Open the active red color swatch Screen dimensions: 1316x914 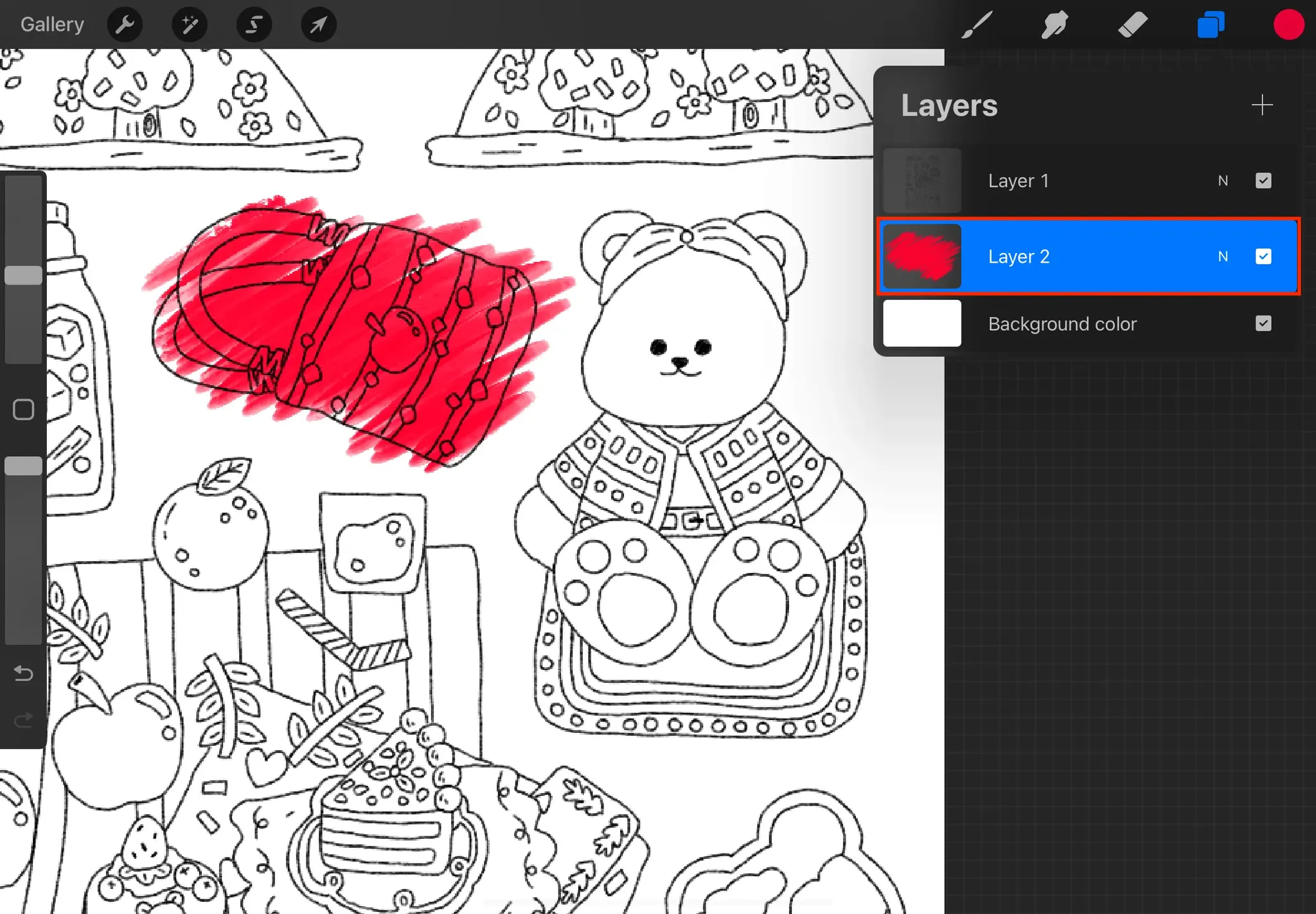(1288, 25)
